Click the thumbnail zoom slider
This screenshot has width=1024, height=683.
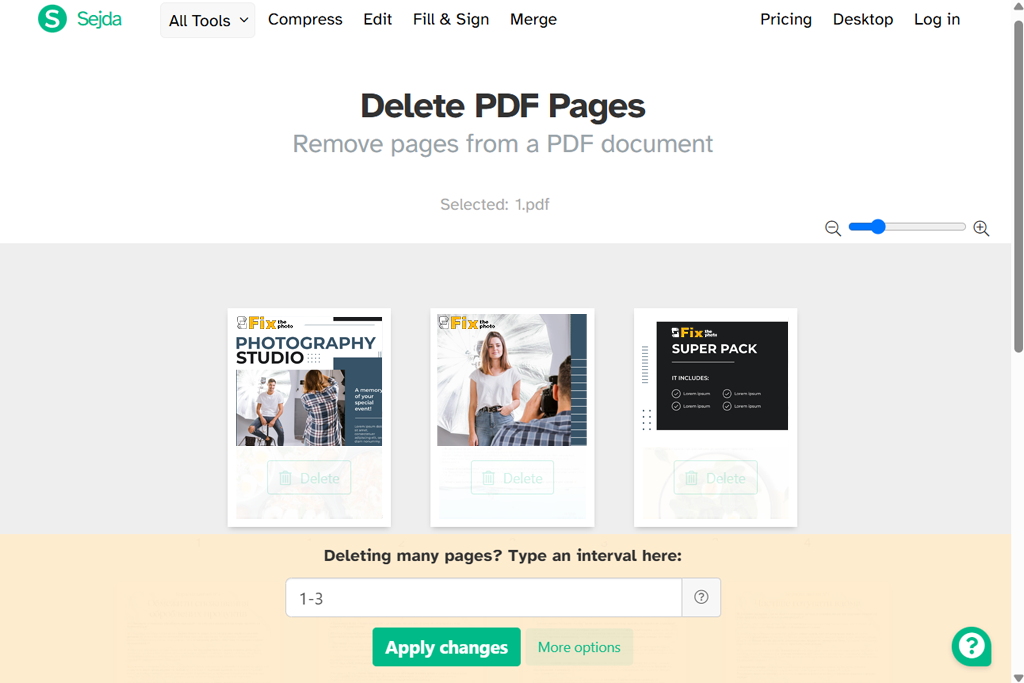(906, 227)
